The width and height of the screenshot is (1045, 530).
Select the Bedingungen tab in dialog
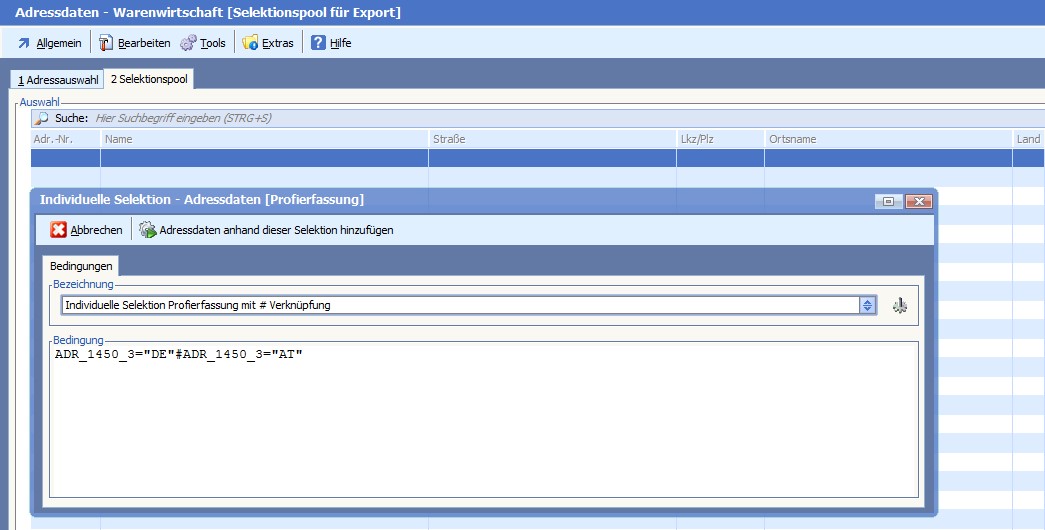(81, 266)
